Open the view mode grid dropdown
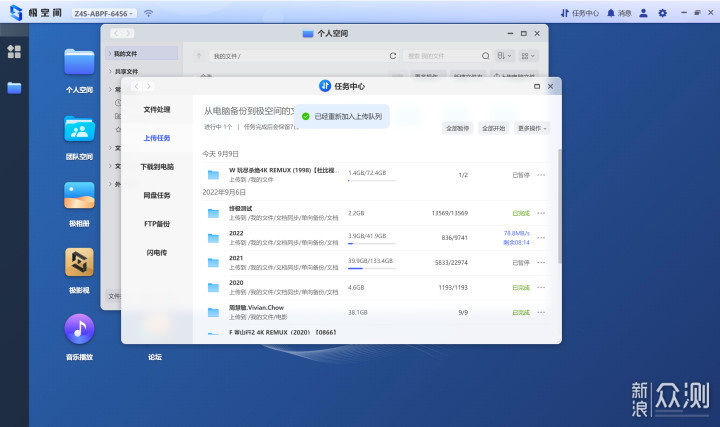Screen dimensions: 720x427 pyautogui.click(x=528, y=56)
